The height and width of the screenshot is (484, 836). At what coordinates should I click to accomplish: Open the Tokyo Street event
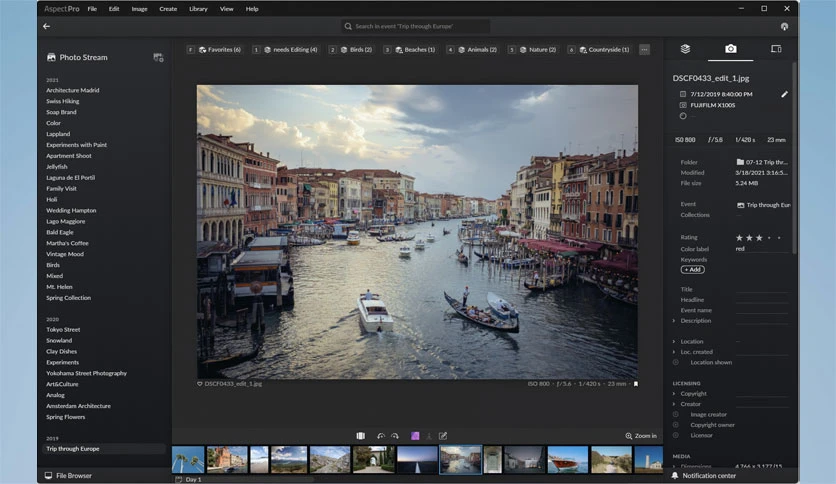click(x=63, y=330)
